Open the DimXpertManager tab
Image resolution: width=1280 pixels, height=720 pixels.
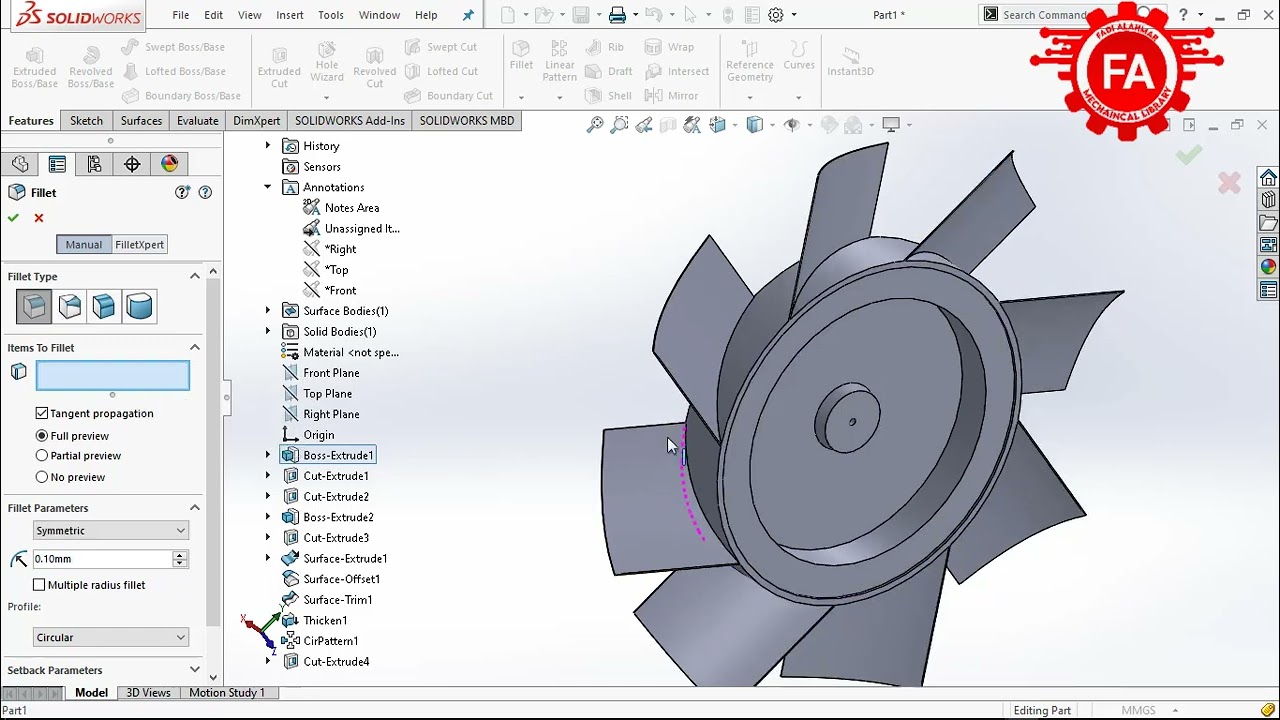click(132, 164)
